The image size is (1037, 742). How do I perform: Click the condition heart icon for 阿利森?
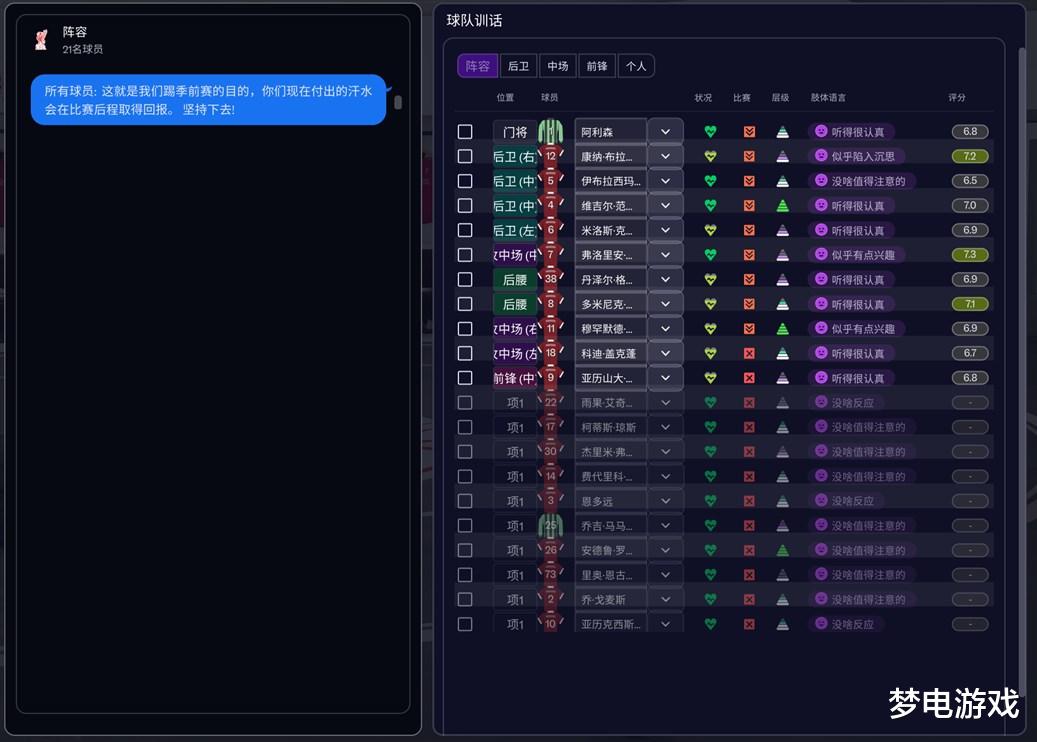(x=710, y=132)
